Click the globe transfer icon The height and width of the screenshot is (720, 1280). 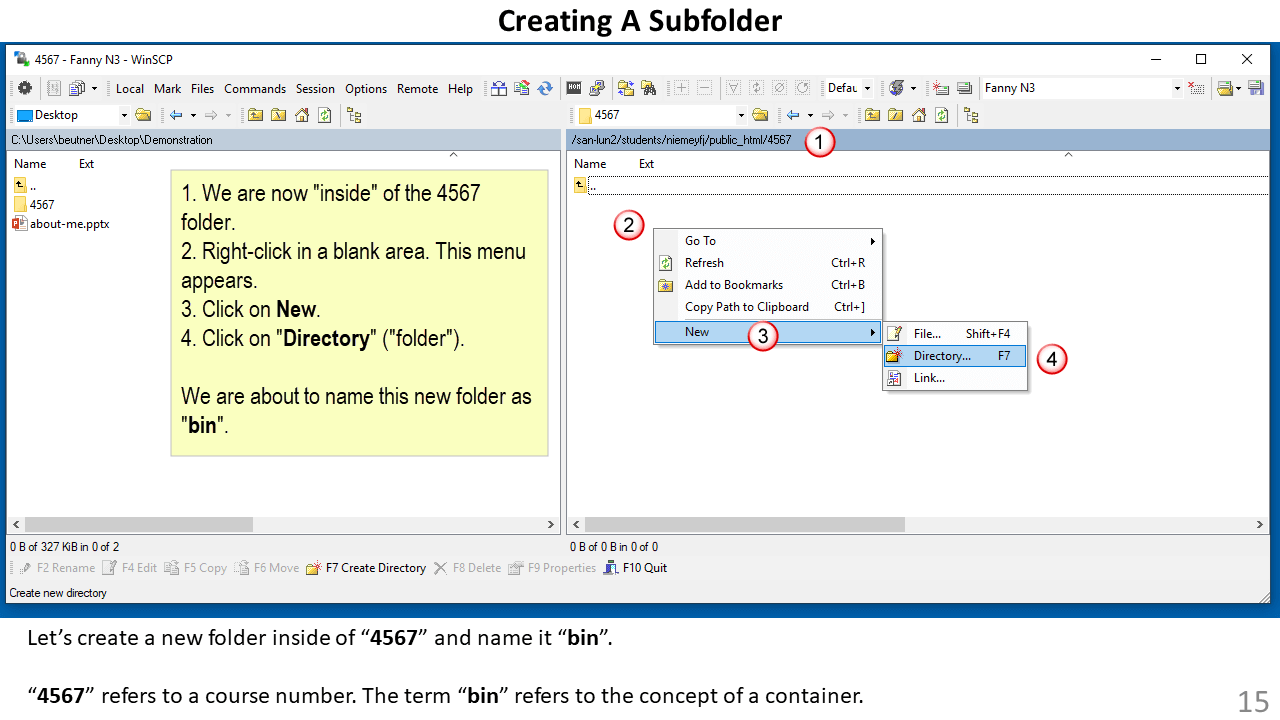[x=897, y=88]
